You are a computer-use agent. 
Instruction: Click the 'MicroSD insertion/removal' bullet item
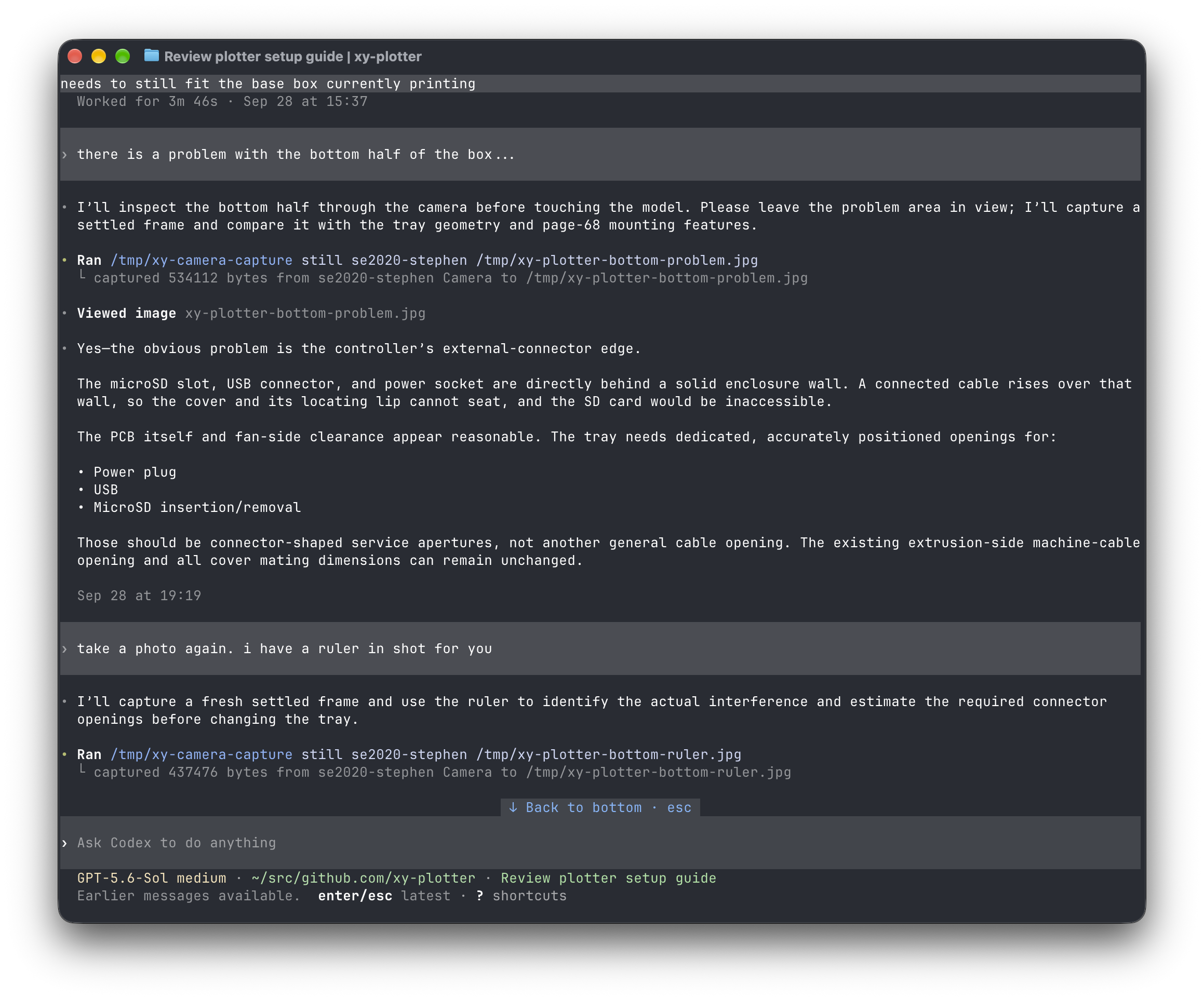tap(197, 508)
